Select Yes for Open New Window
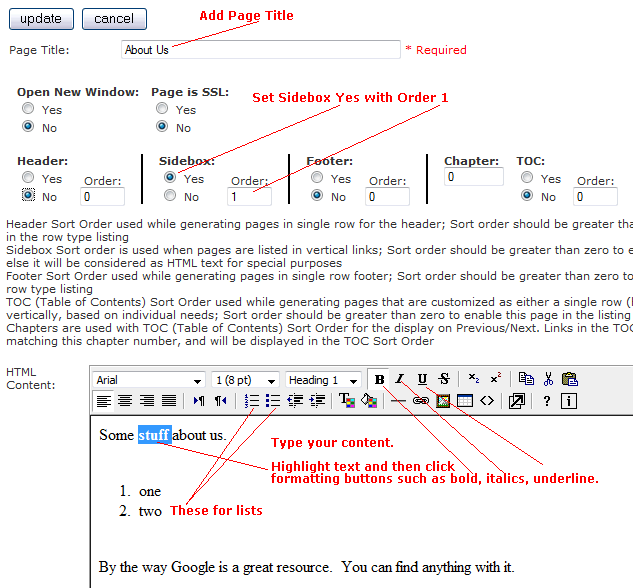The height and width of the screenshot is (588, 633). pyautogui.click(x=28, y=108)
